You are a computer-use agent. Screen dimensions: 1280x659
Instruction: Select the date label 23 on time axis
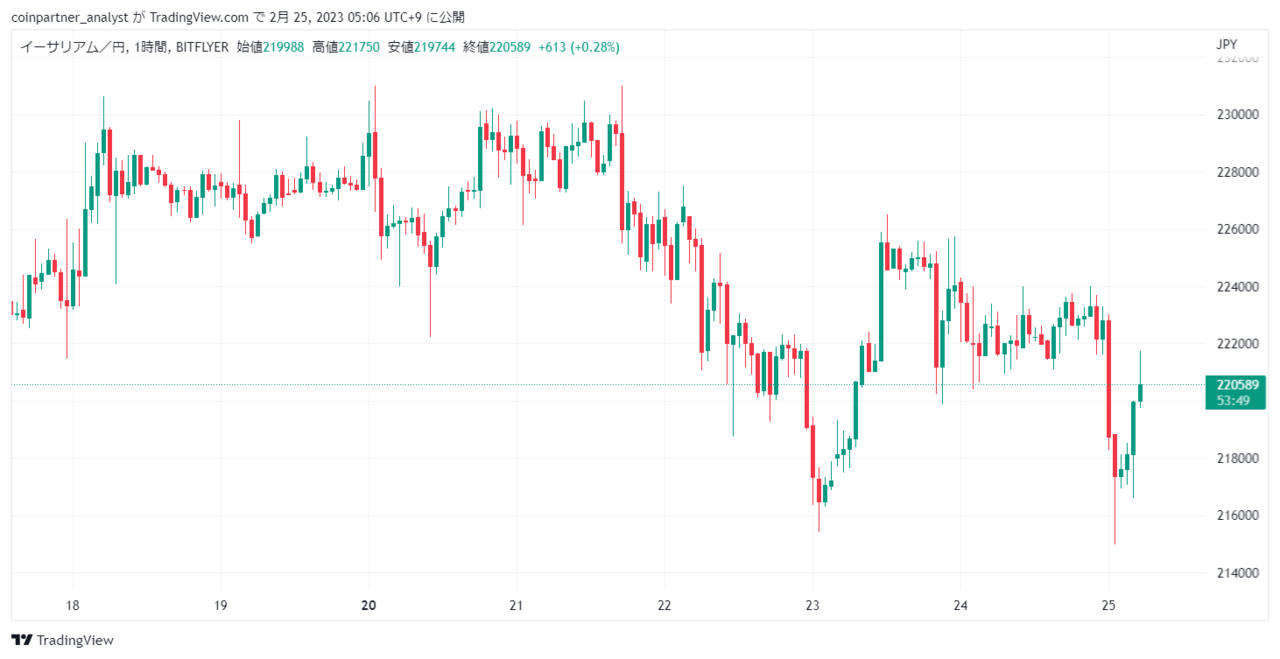click(x=812, y=605)
